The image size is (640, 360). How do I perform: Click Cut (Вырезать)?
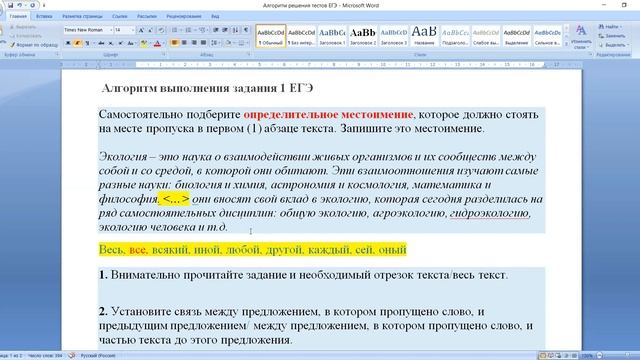pyautogui.click(x=24, y=27)
